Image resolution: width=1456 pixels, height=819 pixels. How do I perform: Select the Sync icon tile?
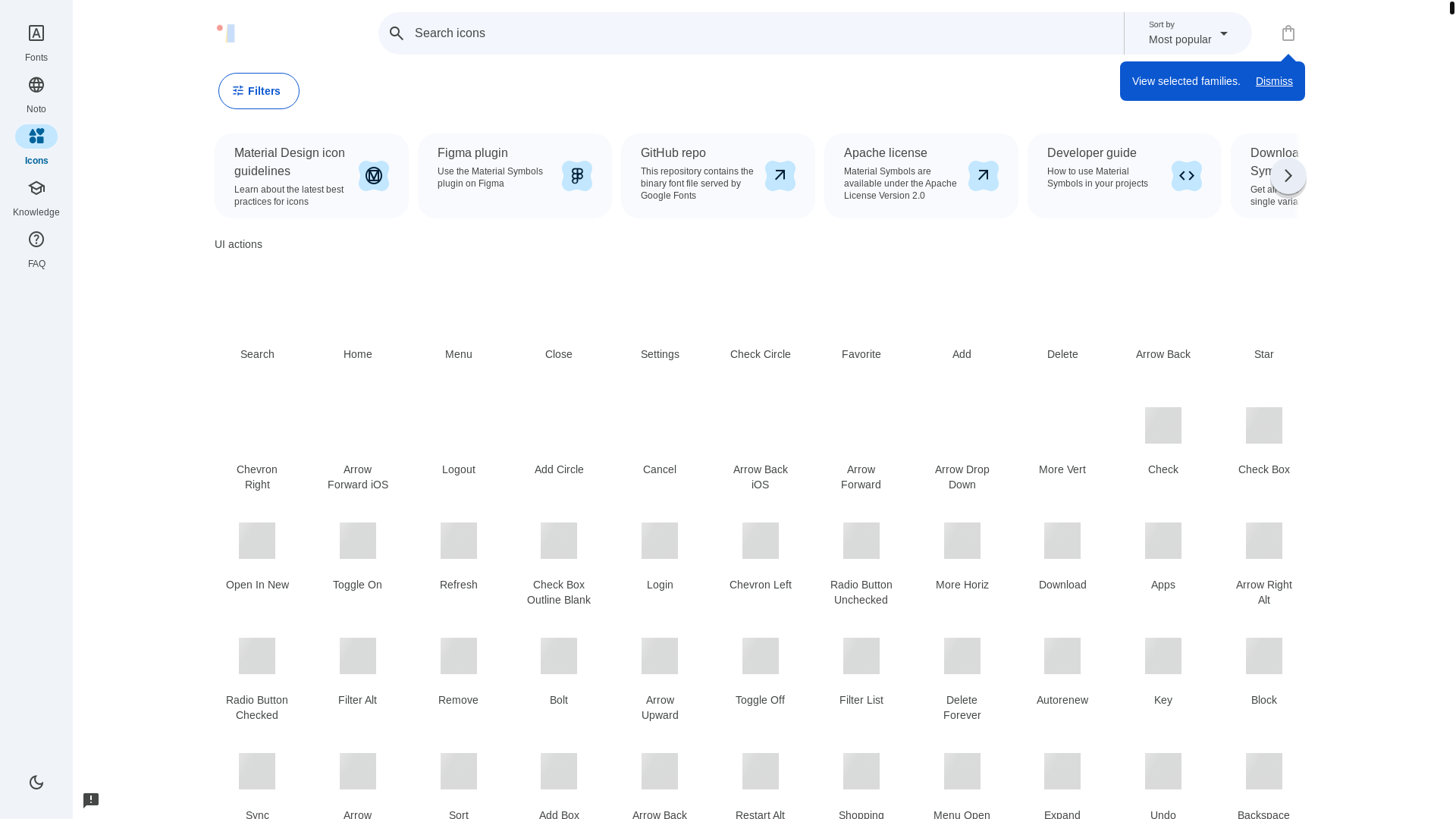[x=257, y=771]
